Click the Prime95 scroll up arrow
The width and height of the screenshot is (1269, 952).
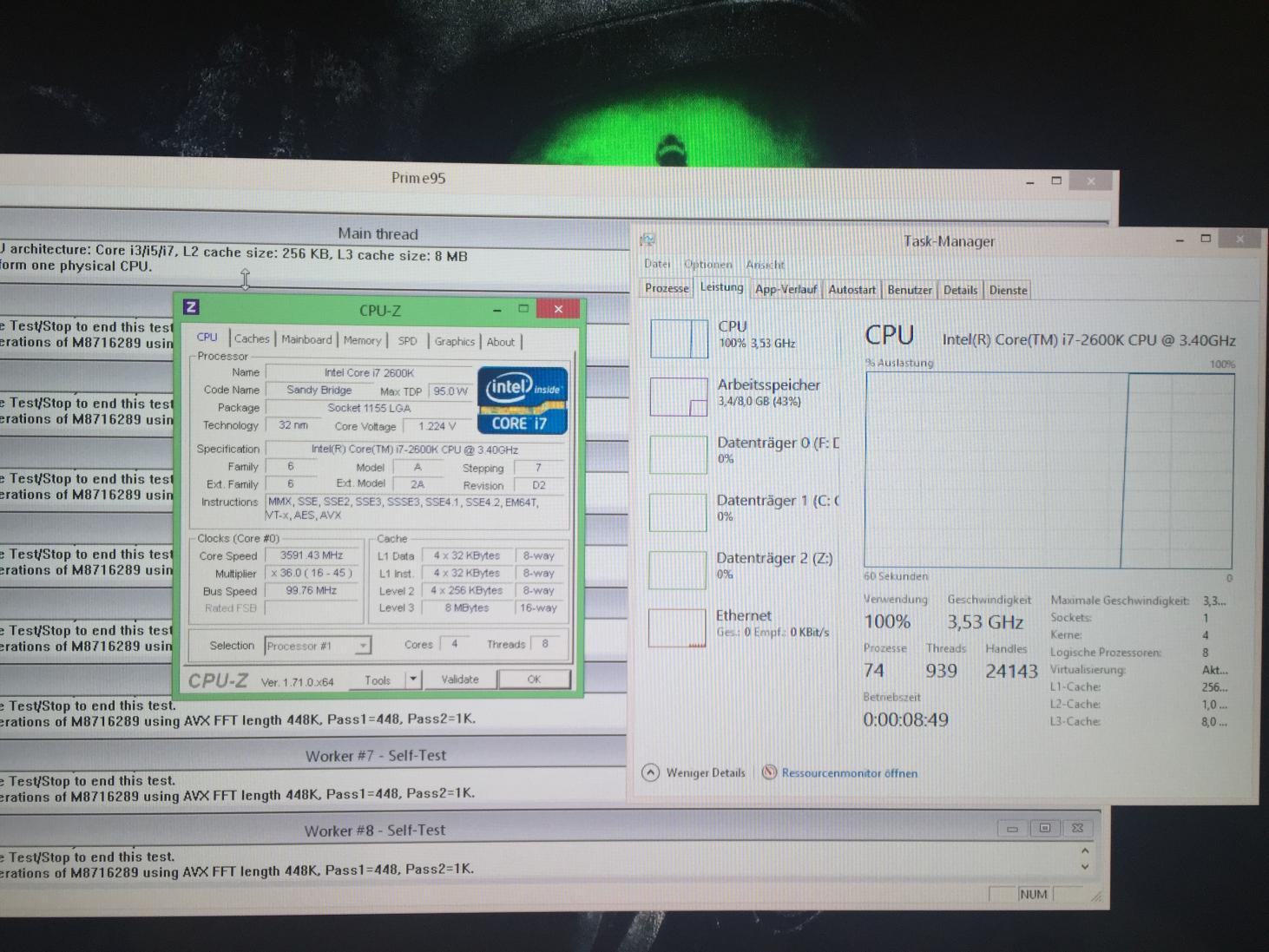1085,851
